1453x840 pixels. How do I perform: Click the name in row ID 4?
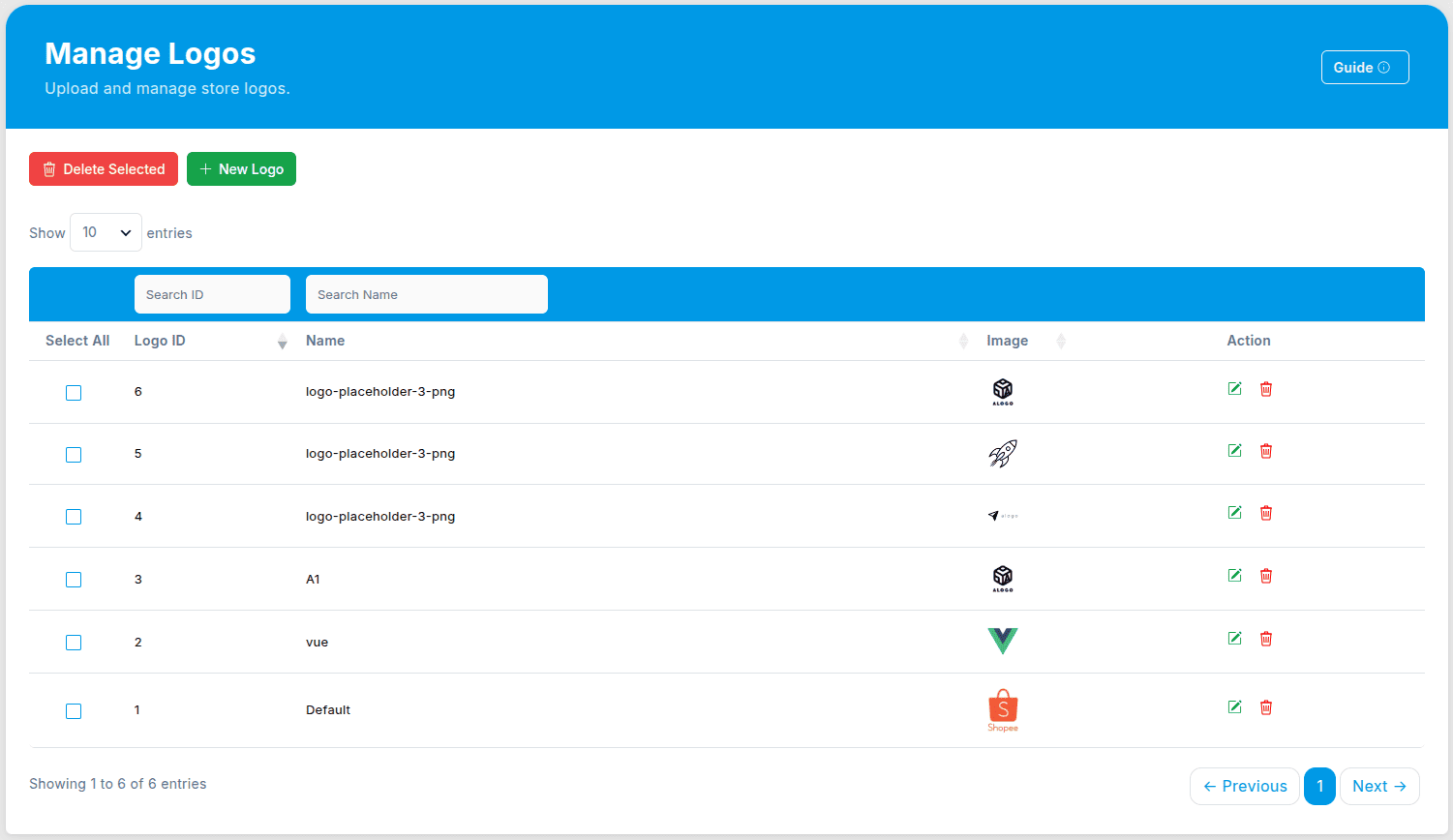380,517
